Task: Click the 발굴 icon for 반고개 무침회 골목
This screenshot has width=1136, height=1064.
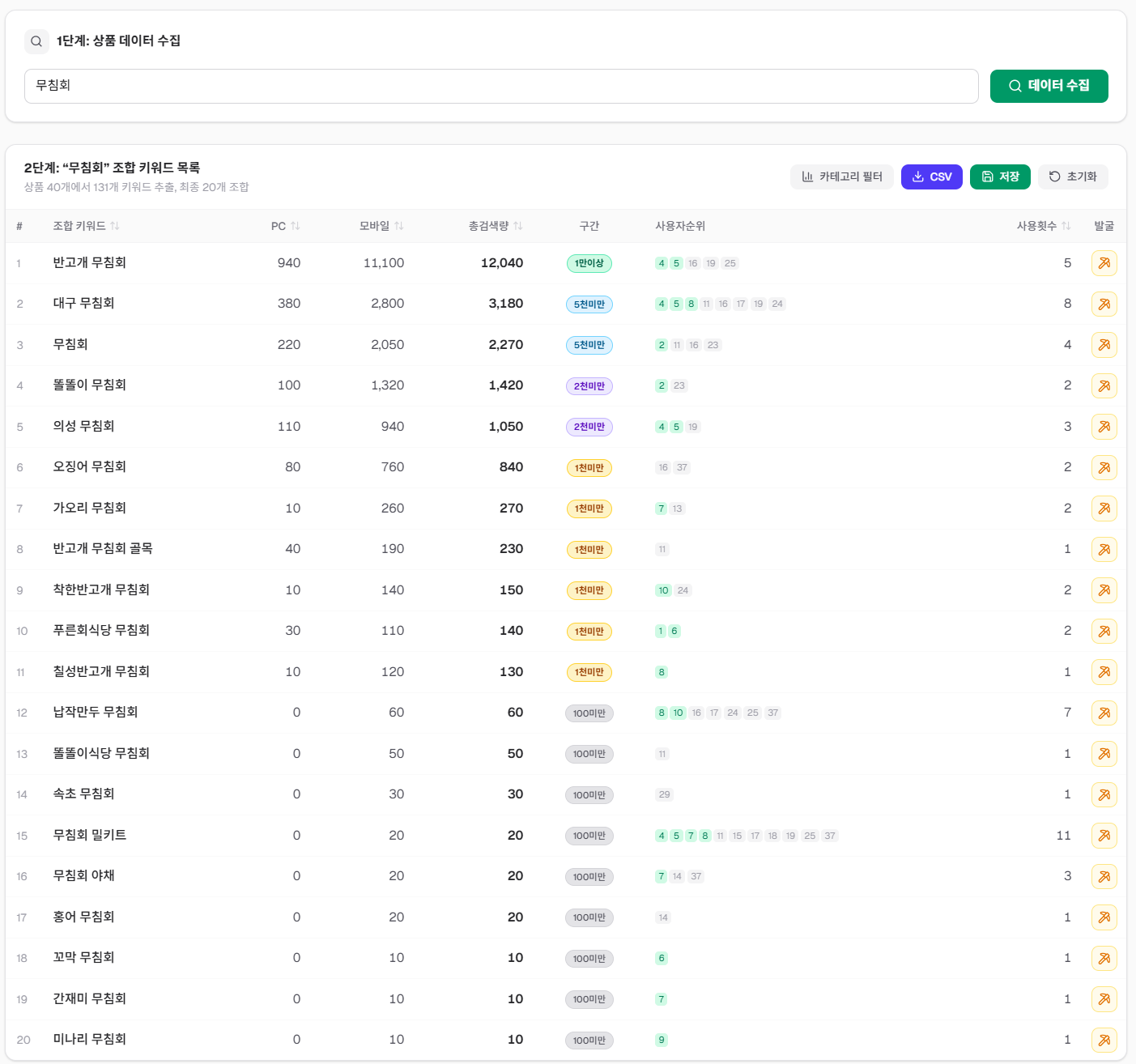Action: tap(1104, 549)
